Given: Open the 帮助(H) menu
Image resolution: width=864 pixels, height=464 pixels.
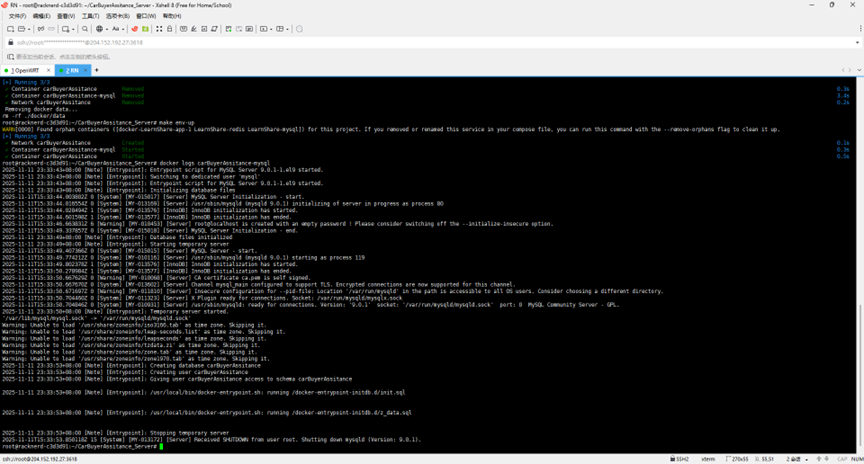Looking at the screenshot, I should [171, 16].
